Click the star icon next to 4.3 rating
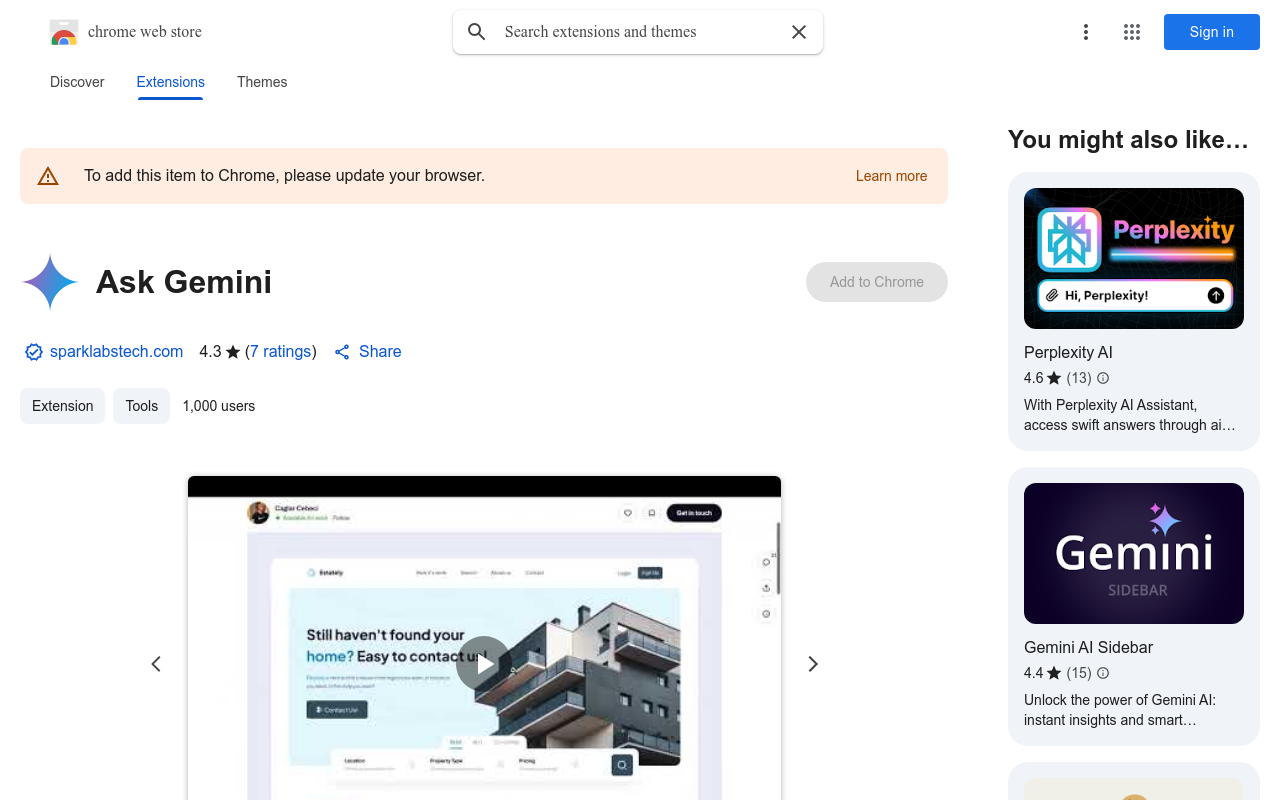The height and width of the screenshot is (800, 1280). pyautogui.click(x=233, y=352)
